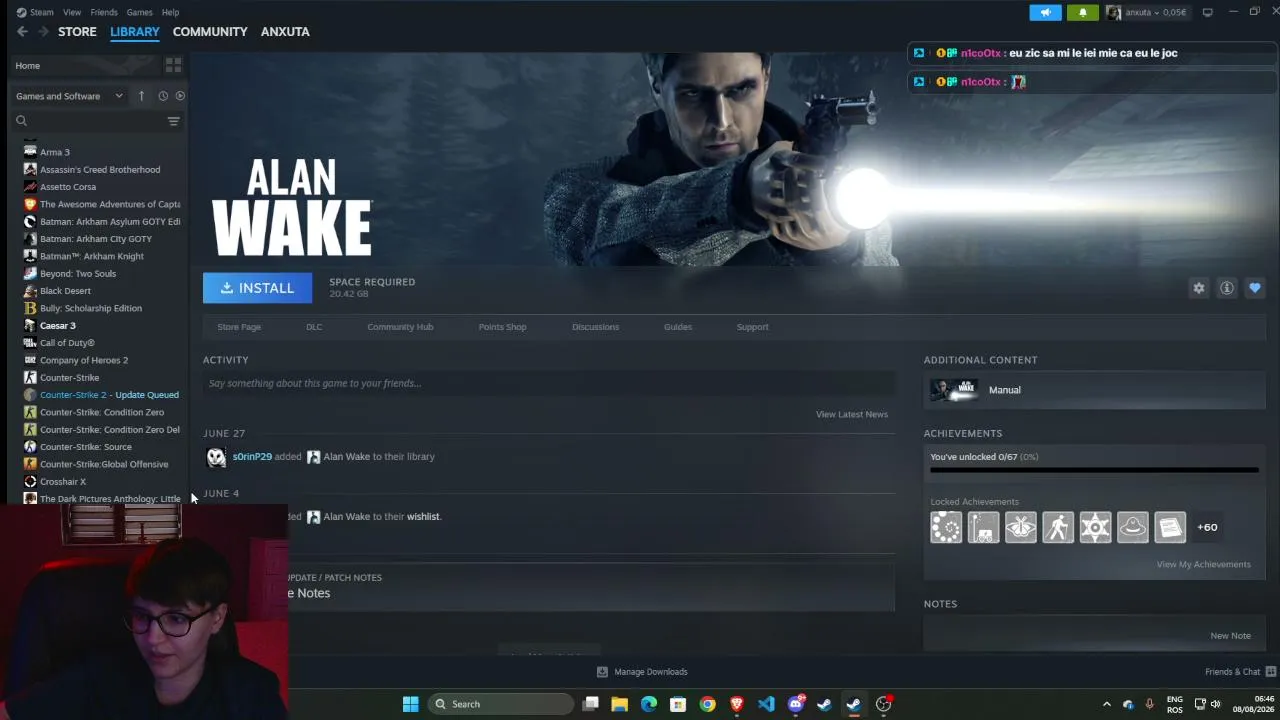Screen dimensions: 1280x720
Task: Open the green notifications bell
Action: pyautogui.click(x=1082, y=13)
